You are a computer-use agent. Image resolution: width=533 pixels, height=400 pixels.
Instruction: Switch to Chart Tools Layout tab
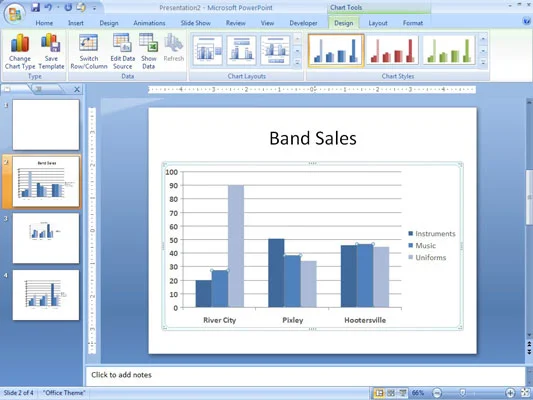pyautogui.click(x=378, y=23)
